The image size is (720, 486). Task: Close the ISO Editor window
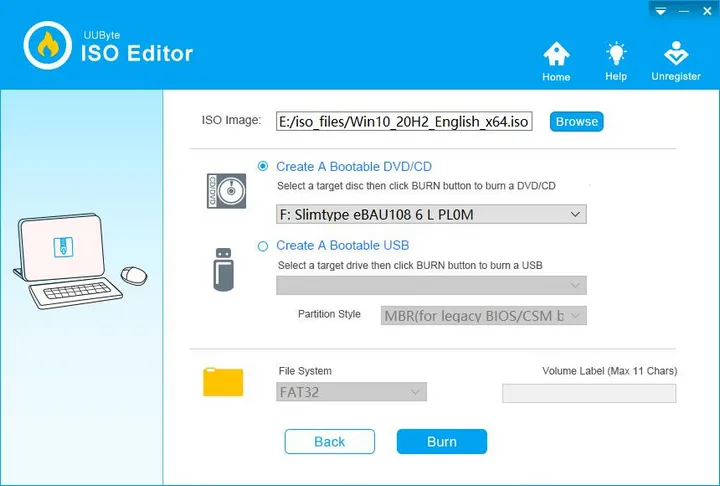coord(707,11)
